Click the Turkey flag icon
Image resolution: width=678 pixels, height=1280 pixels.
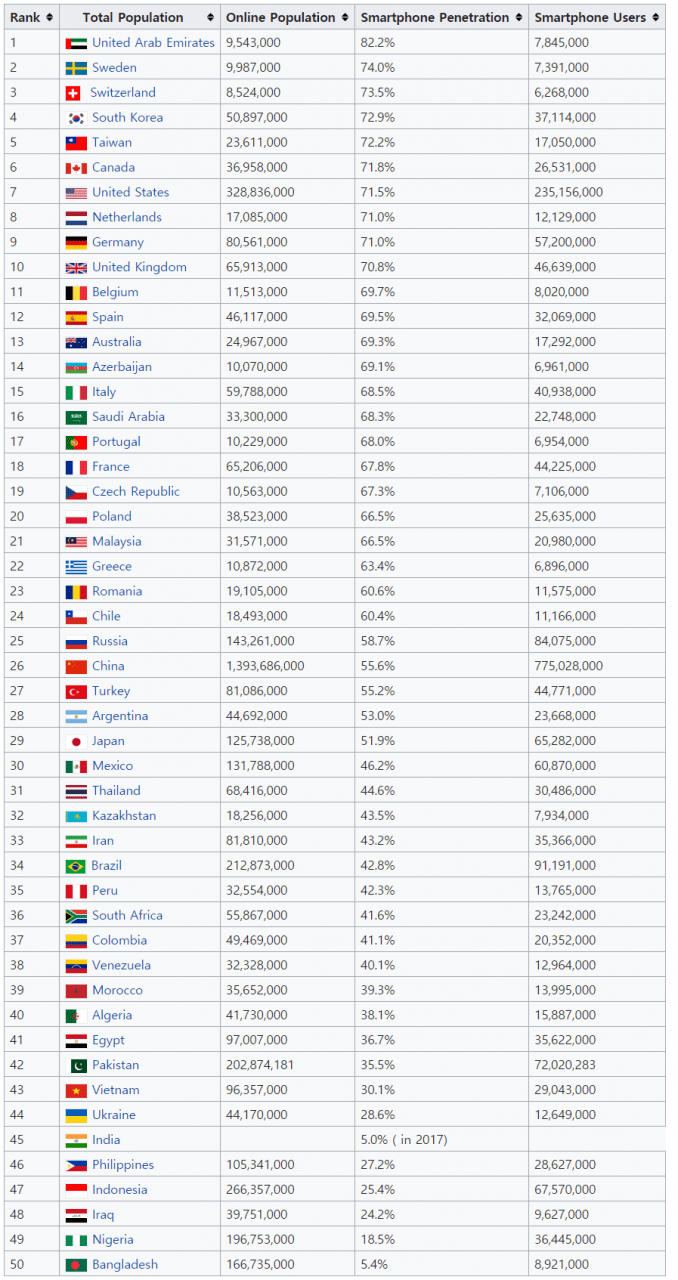76,691
